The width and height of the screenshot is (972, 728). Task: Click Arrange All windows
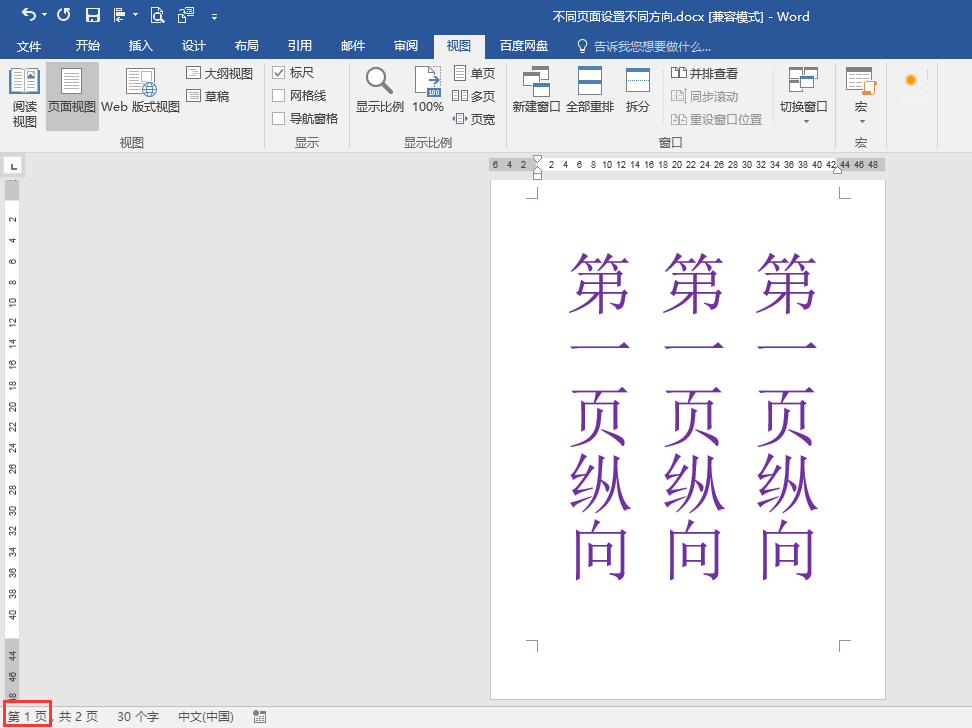point(590,91)
